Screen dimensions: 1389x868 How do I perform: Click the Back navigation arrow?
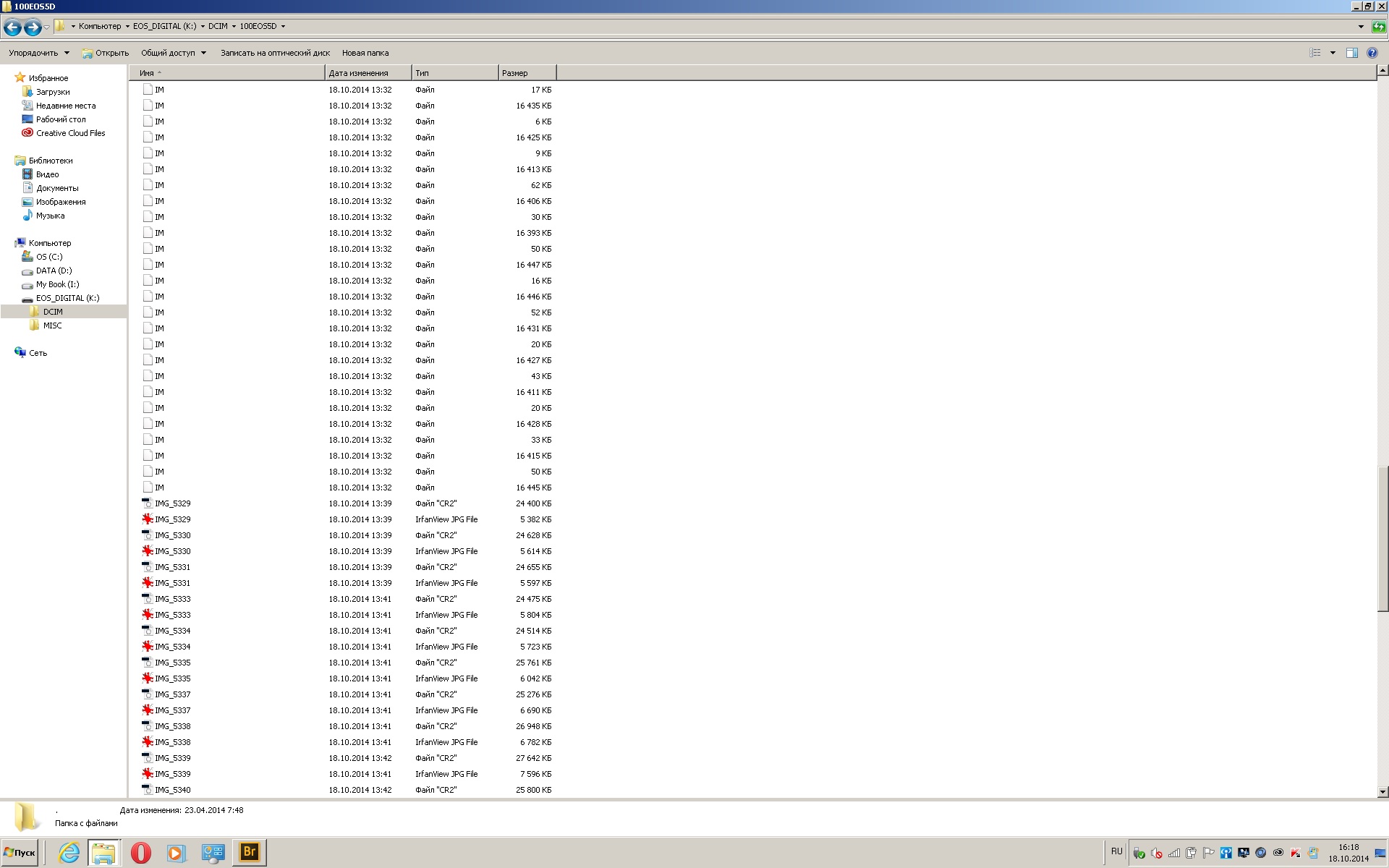12,27
